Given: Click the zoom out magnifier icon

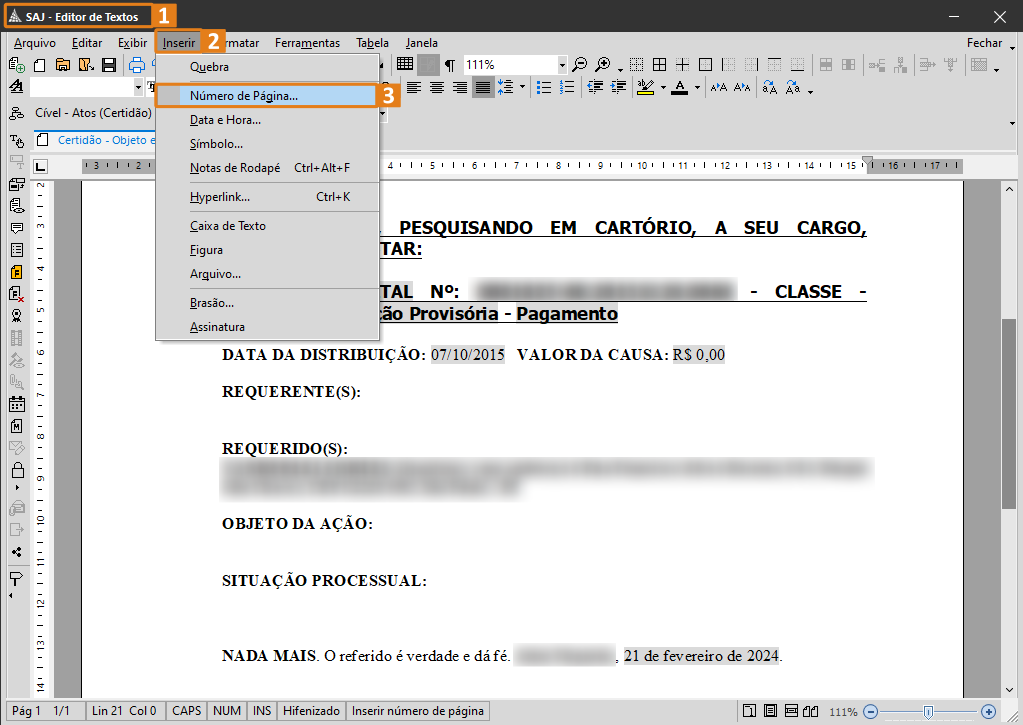Looking at the screenshot, I should click(579, 65).
